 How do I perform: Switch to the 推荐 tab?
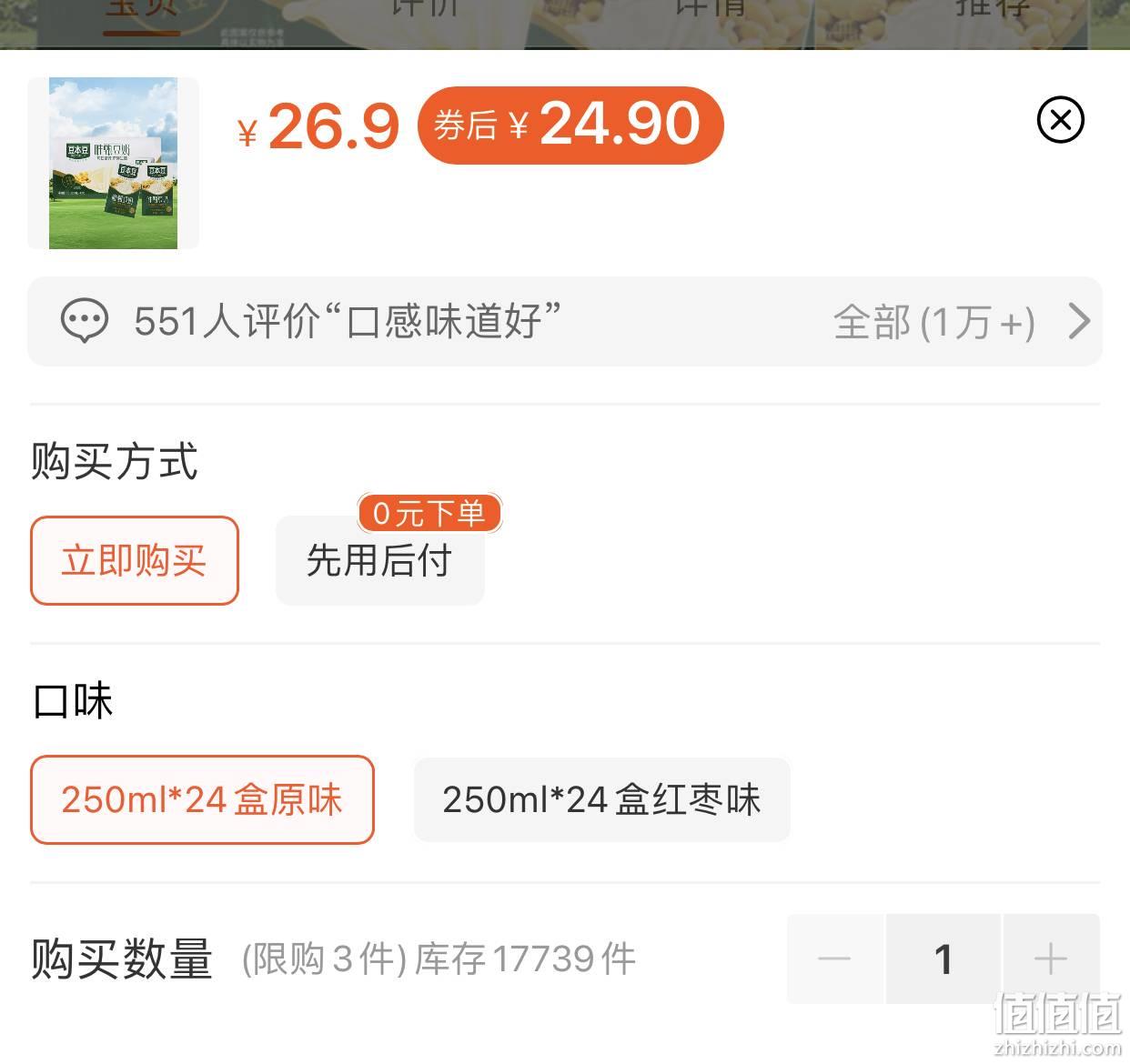(x=993, y=9)
